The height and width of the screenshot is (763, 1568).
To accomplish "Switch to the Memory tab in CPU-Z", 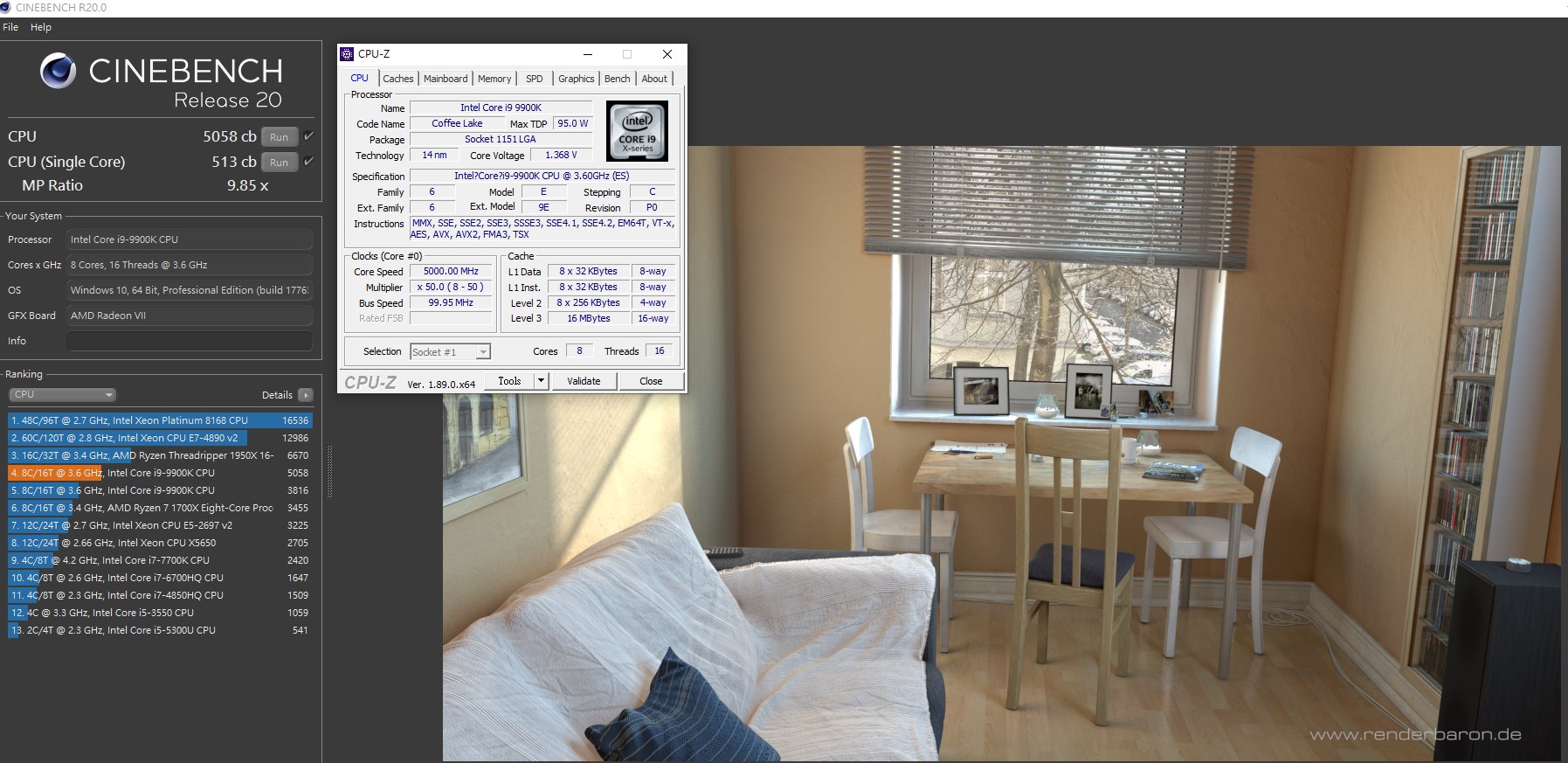I will [494, 79].
